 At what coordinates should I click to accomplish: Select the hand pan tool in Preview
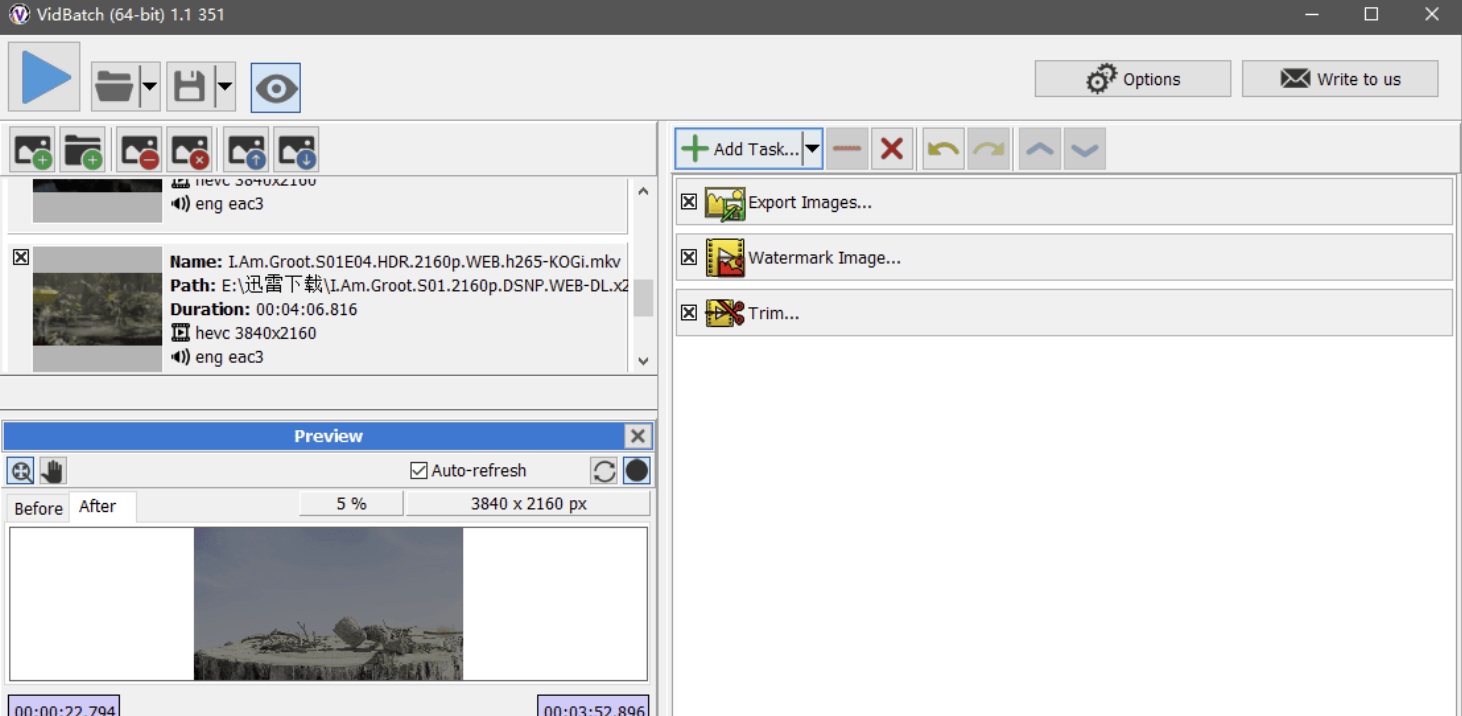(x=53, y=470)
